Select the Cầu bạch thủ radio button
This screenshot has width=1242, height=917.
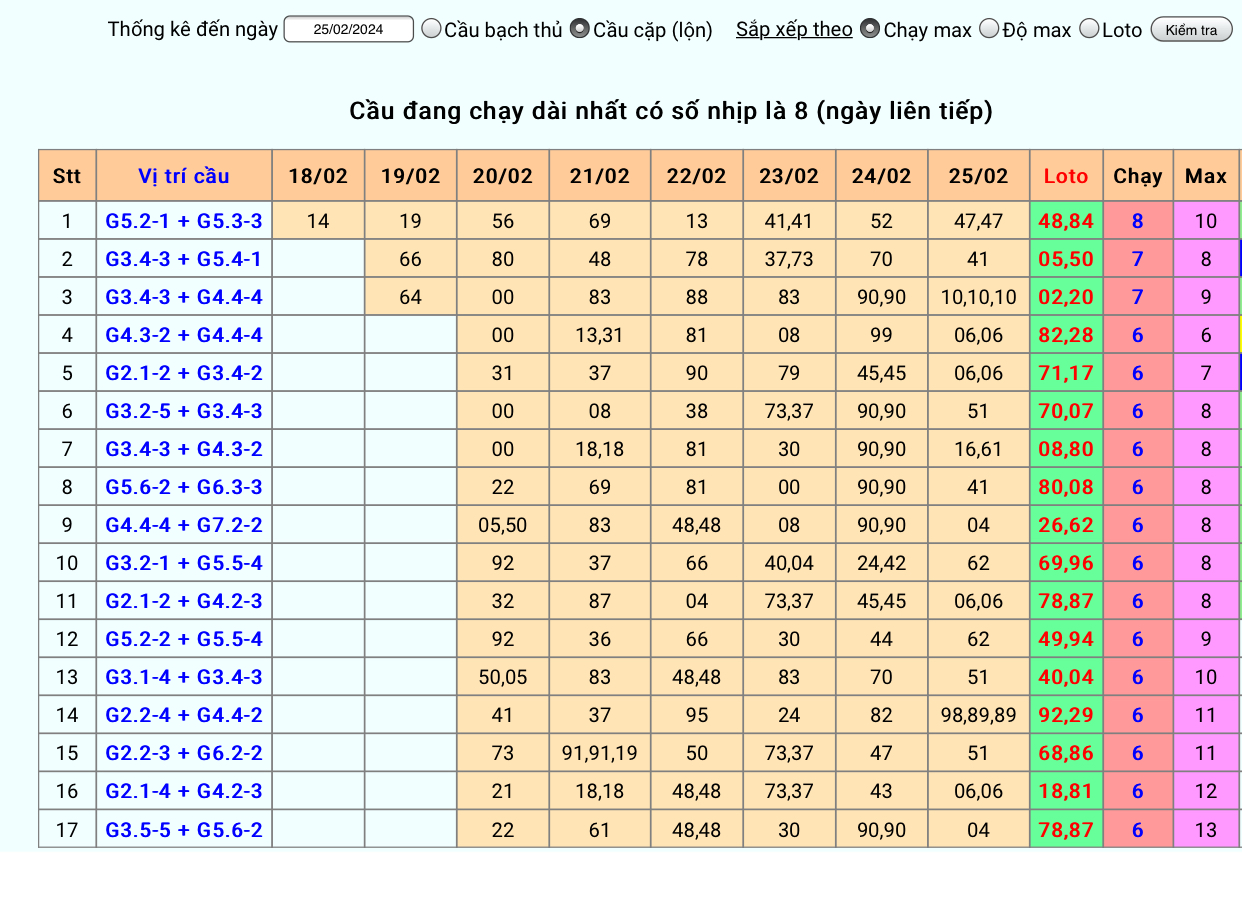(431, 29)
